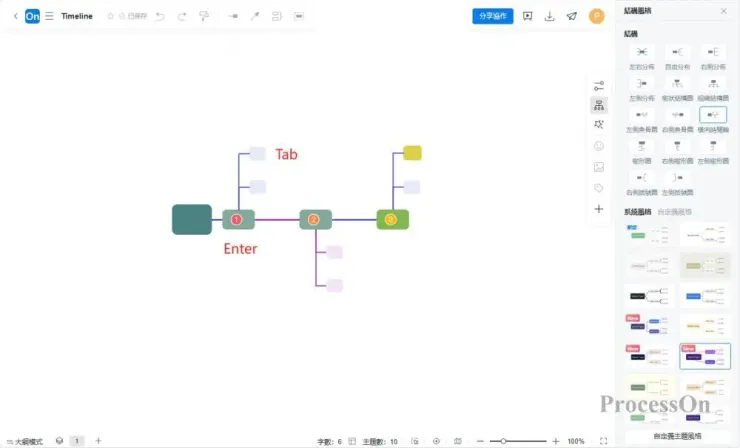Open the emoji icon panel

[599, 146]
